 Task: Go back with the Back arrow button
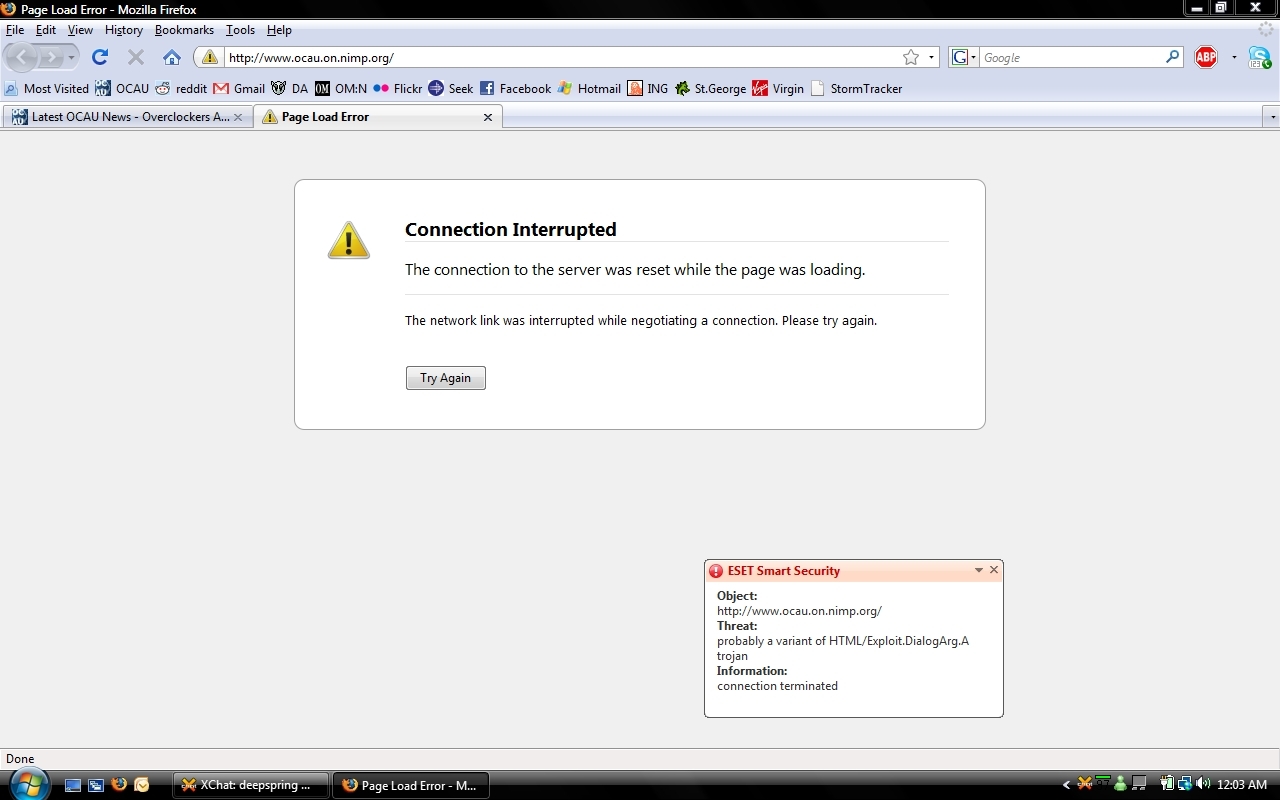(22, 57)
